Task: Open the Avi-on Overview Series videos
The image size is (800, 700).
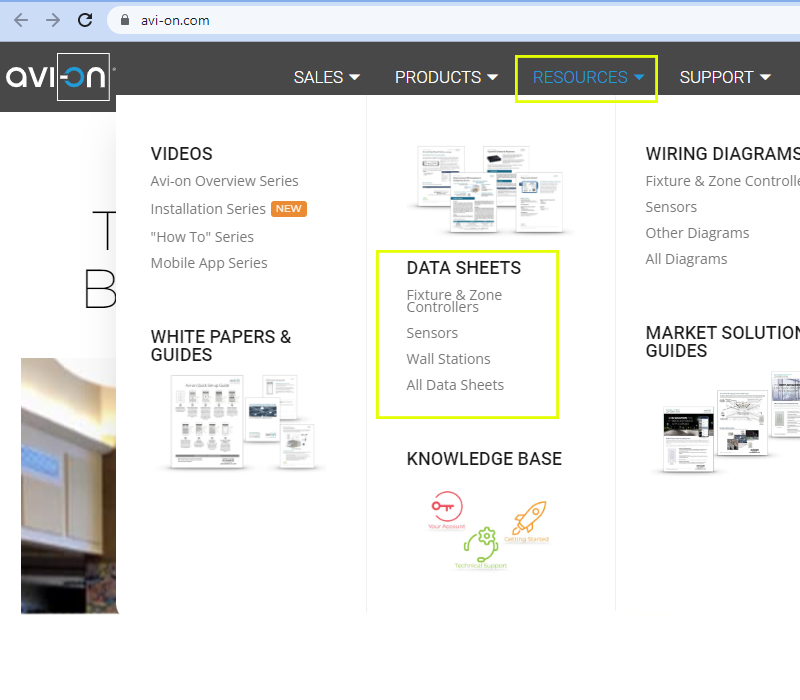Action: pos(224,181)
